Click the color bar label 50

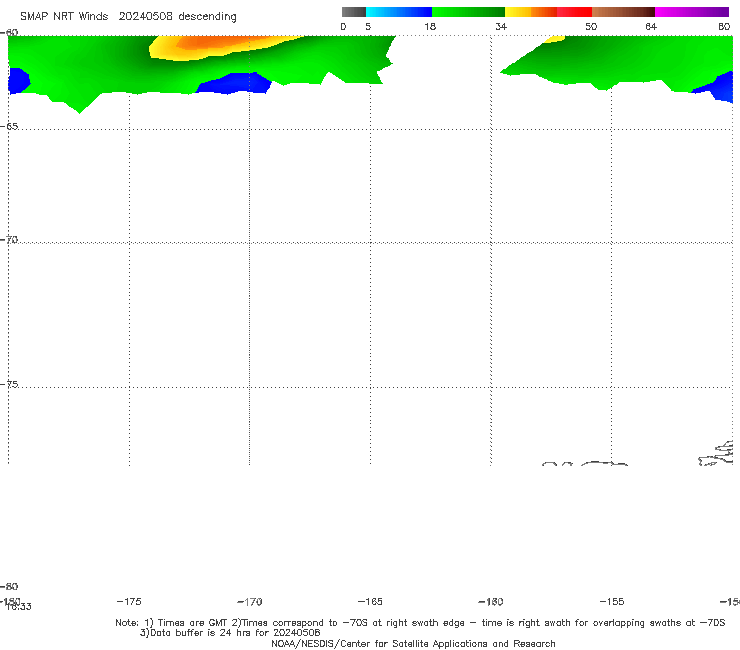[x=591, y=27]
